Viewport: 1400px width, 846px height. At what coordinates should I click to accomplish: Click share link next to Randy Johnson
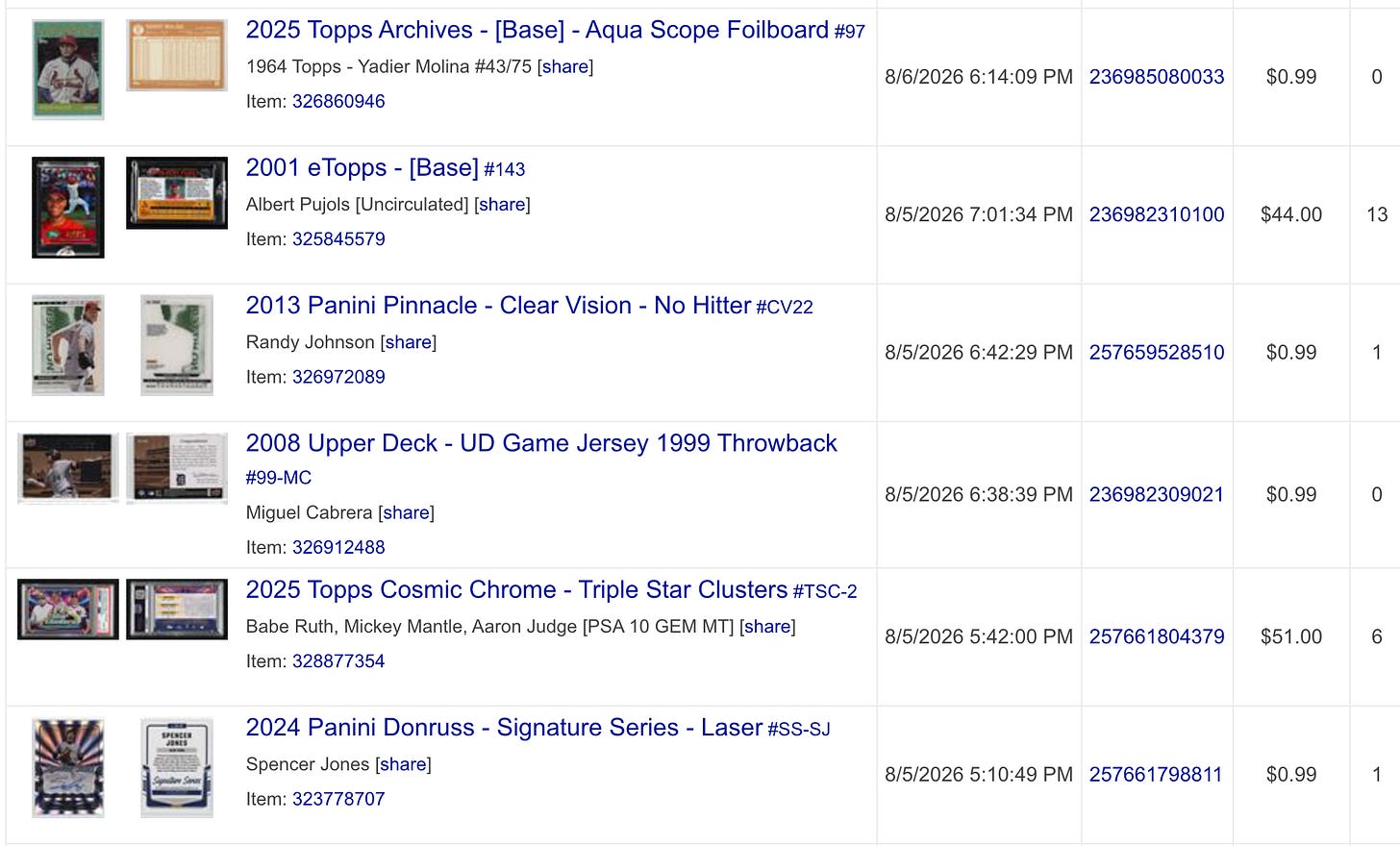pyautogui.click(x=409, y=342)
